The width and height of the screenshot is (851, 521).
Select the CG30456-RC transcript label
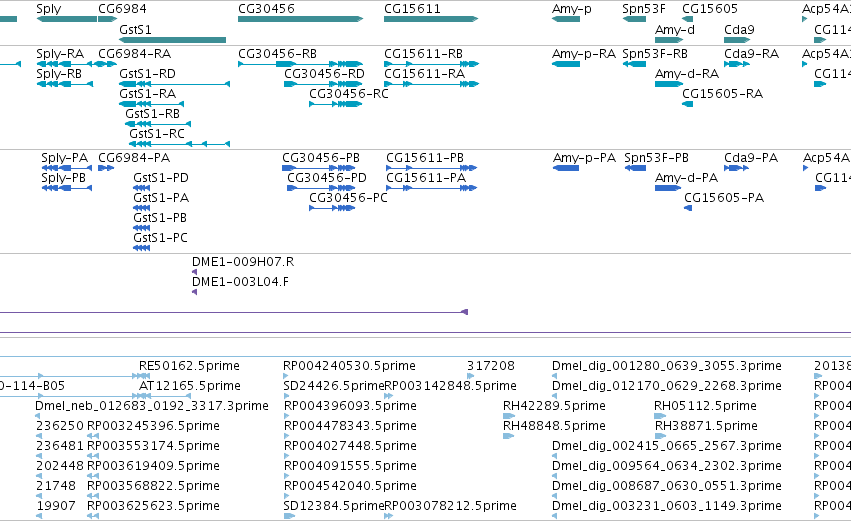pyautogui.click(x=349, y=94)
